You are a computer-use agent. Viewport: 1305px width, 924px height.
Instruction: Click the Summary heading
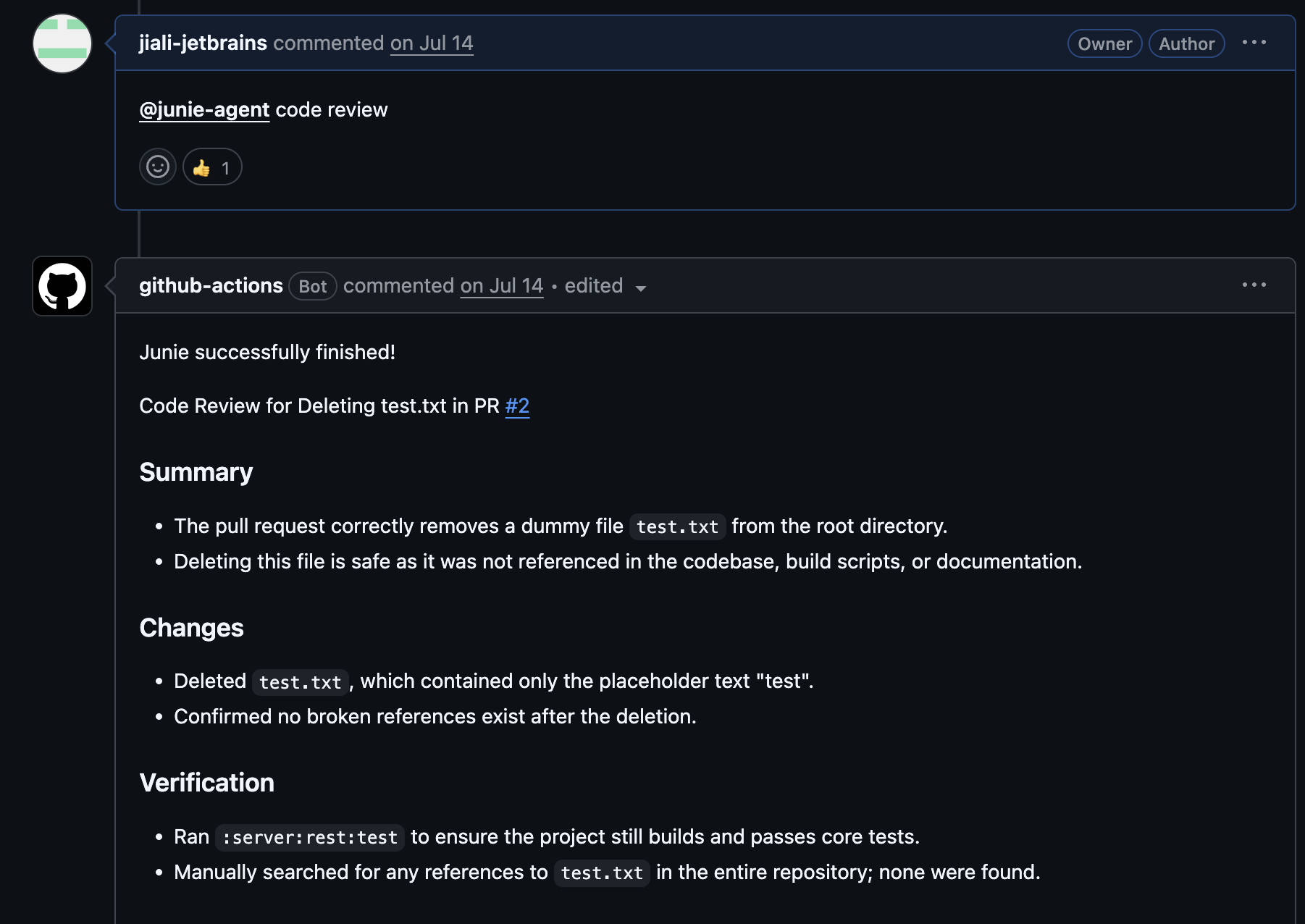(196, 472)
